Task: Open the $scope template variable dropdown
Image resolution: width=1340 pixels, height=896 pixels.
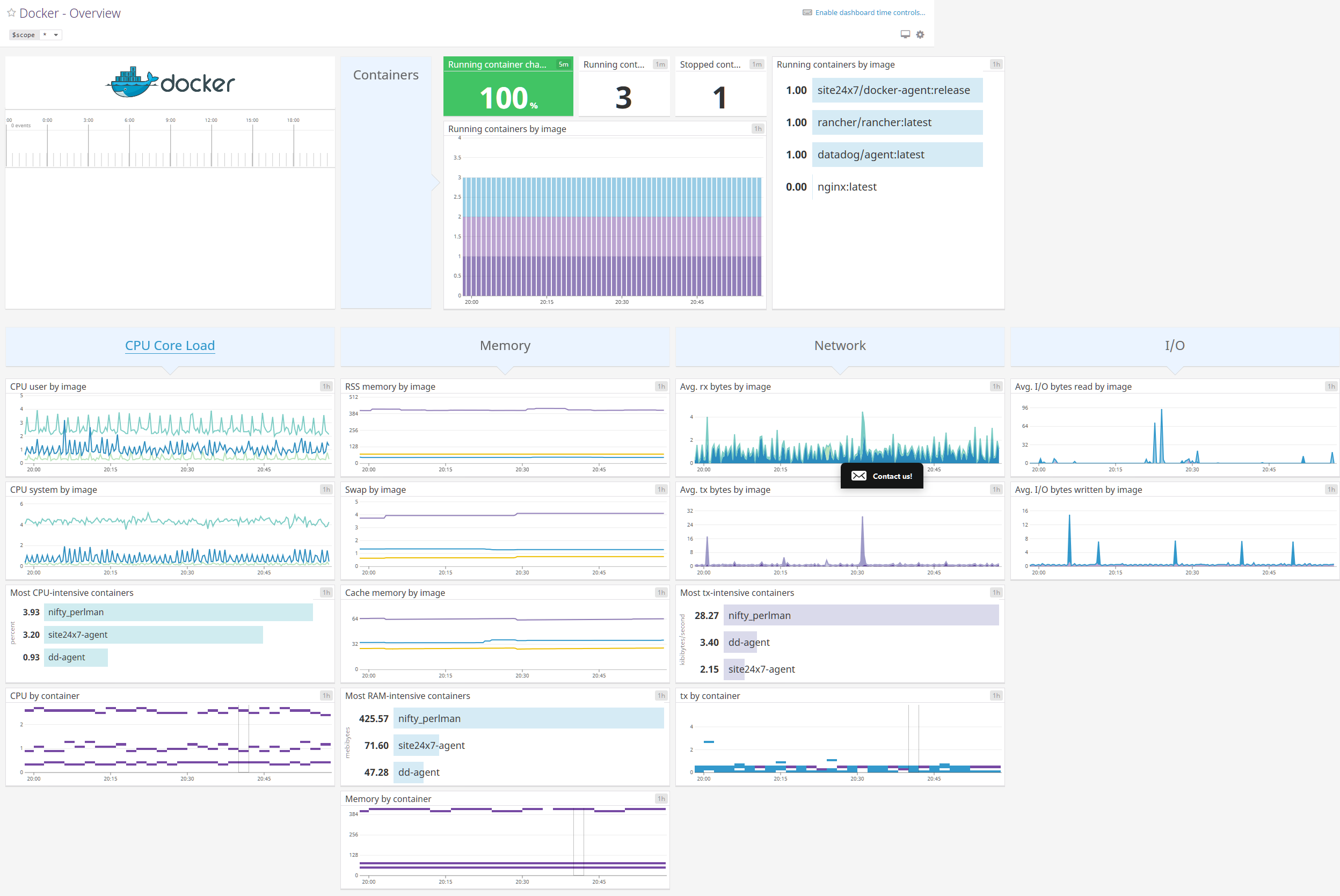Action: click(55, 35)
